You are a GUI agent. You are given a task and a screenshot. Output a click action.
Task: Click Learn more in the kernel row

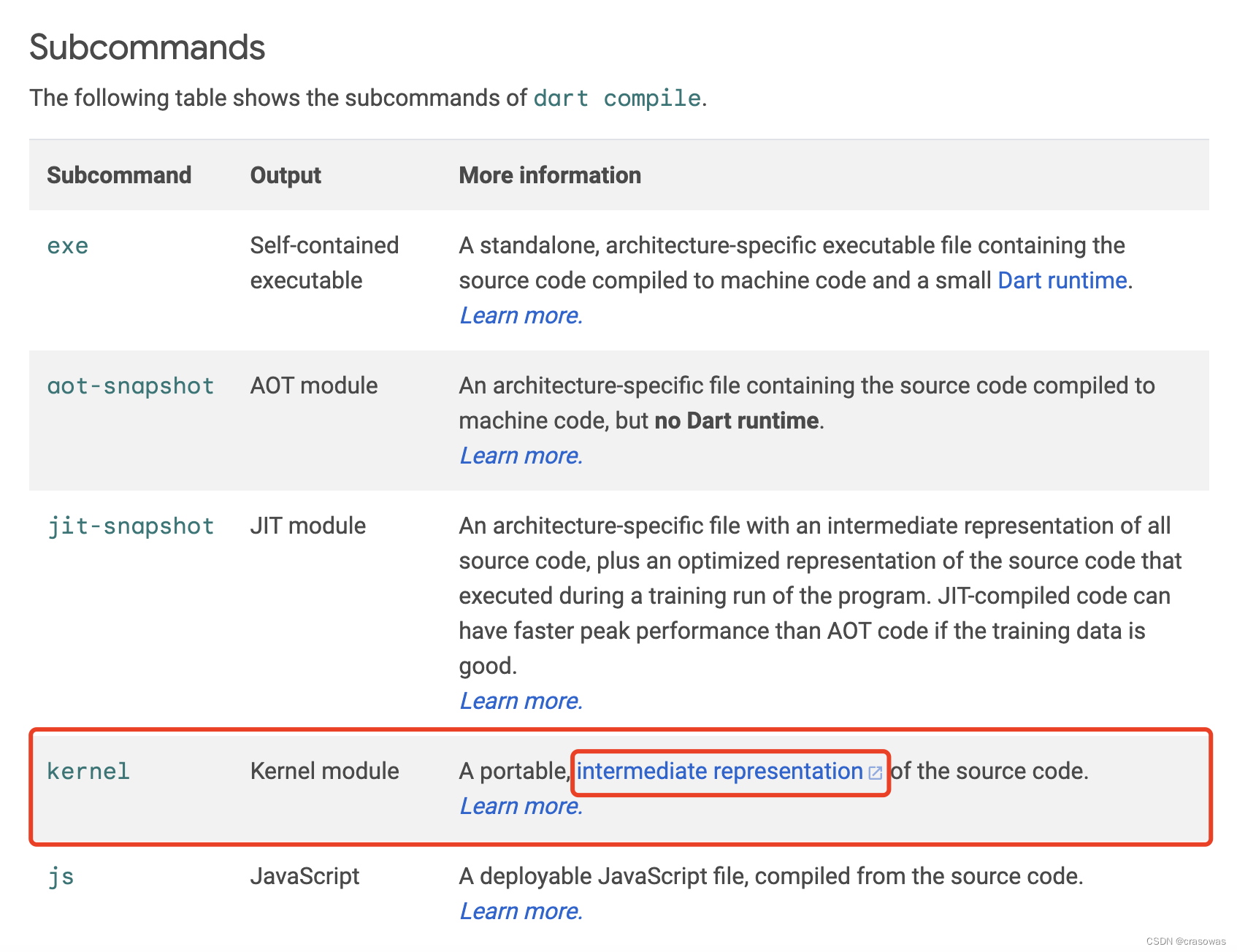click(521, 806)
